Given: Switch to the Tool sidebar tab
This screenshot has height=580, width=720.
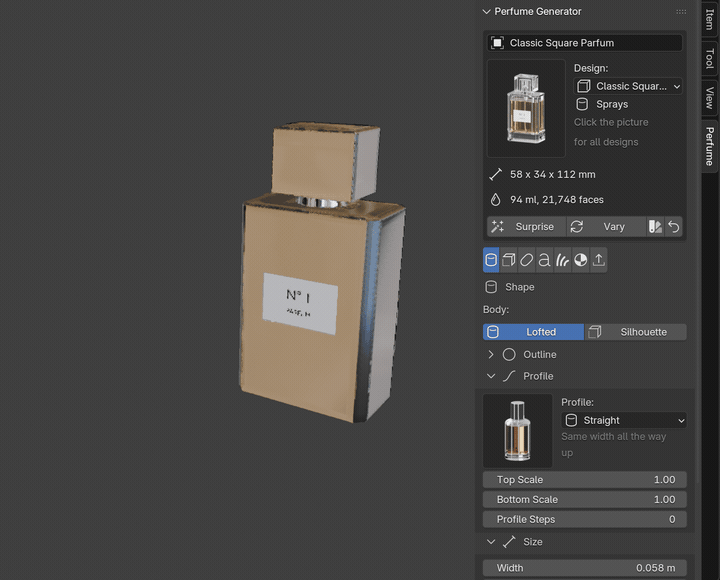Looking at the screenshot, I should (x=710, y=58).
